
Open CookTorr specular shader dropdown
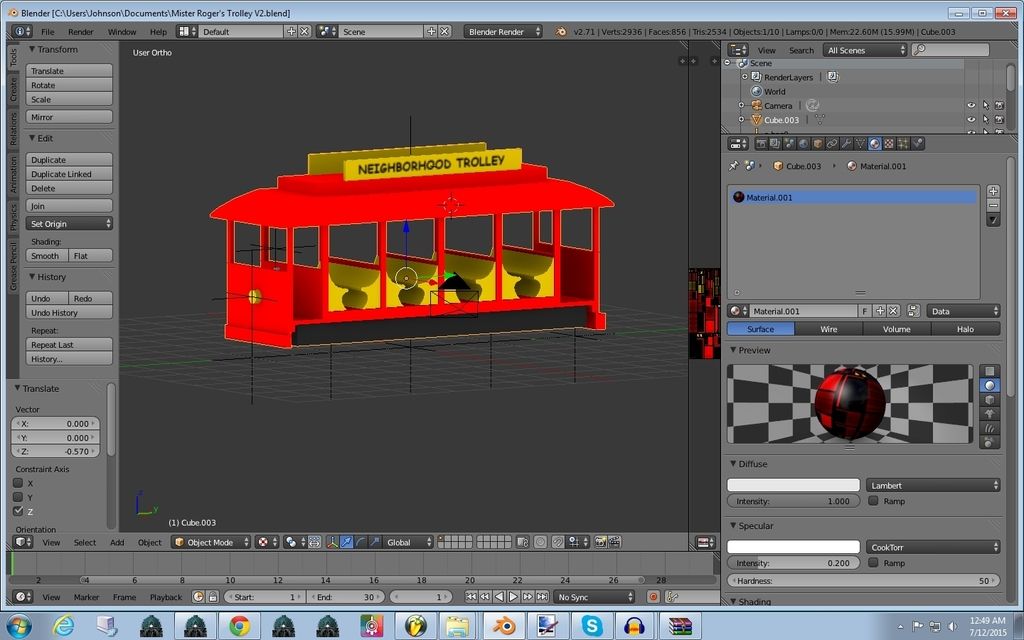point(933,547)
